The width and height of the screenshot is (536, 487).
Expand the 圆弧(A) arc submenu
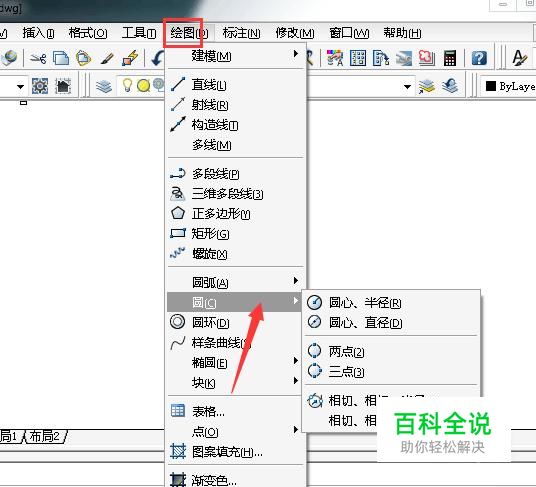236,282
